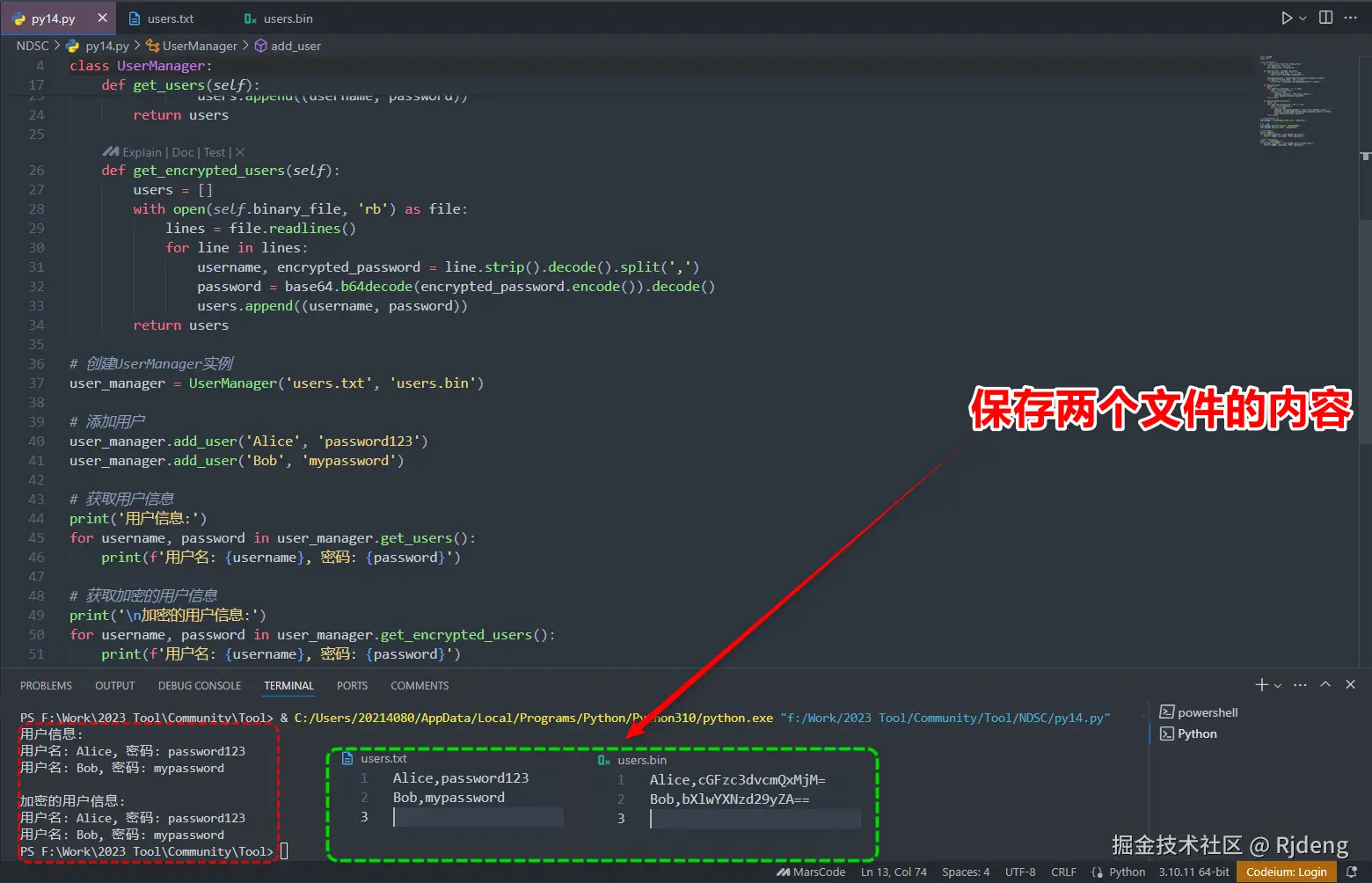The height and width of the screenshot is (883, 1372).
Task: Click the Test code lens link
Action: (215, 152)
